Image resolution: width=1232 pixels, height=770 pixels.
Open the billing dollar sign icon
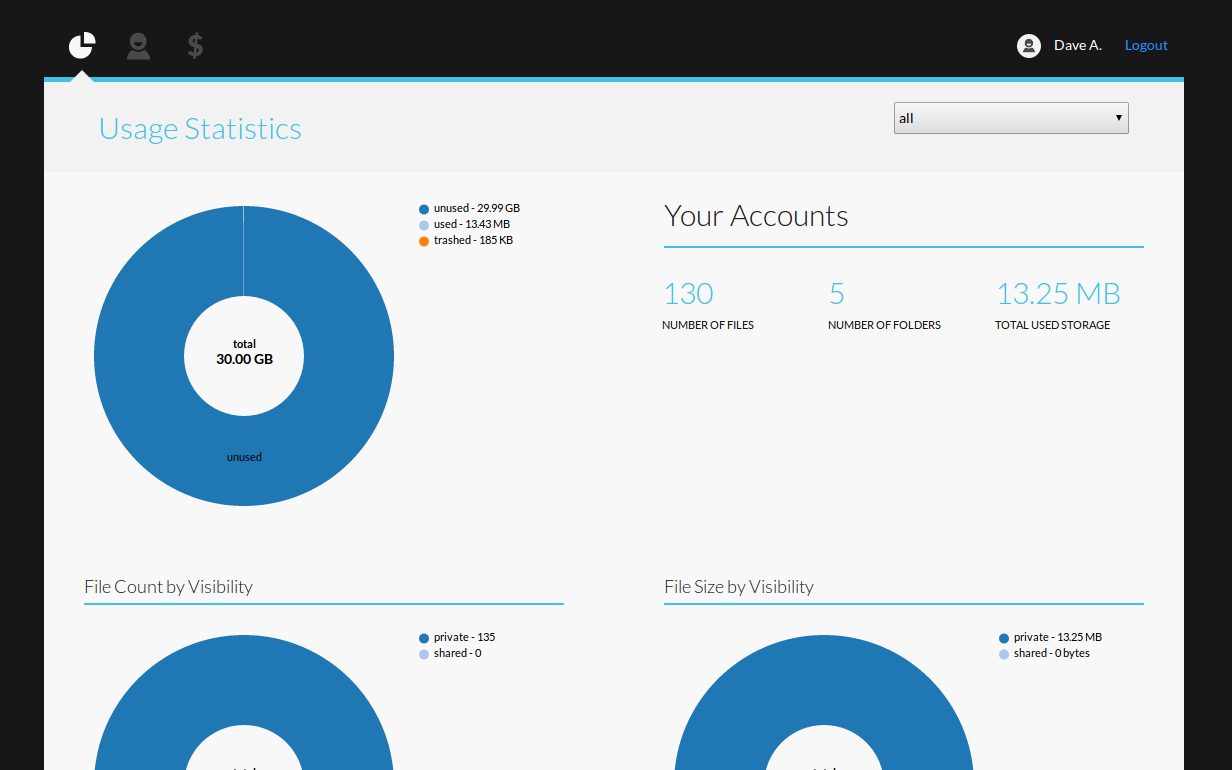195,45
